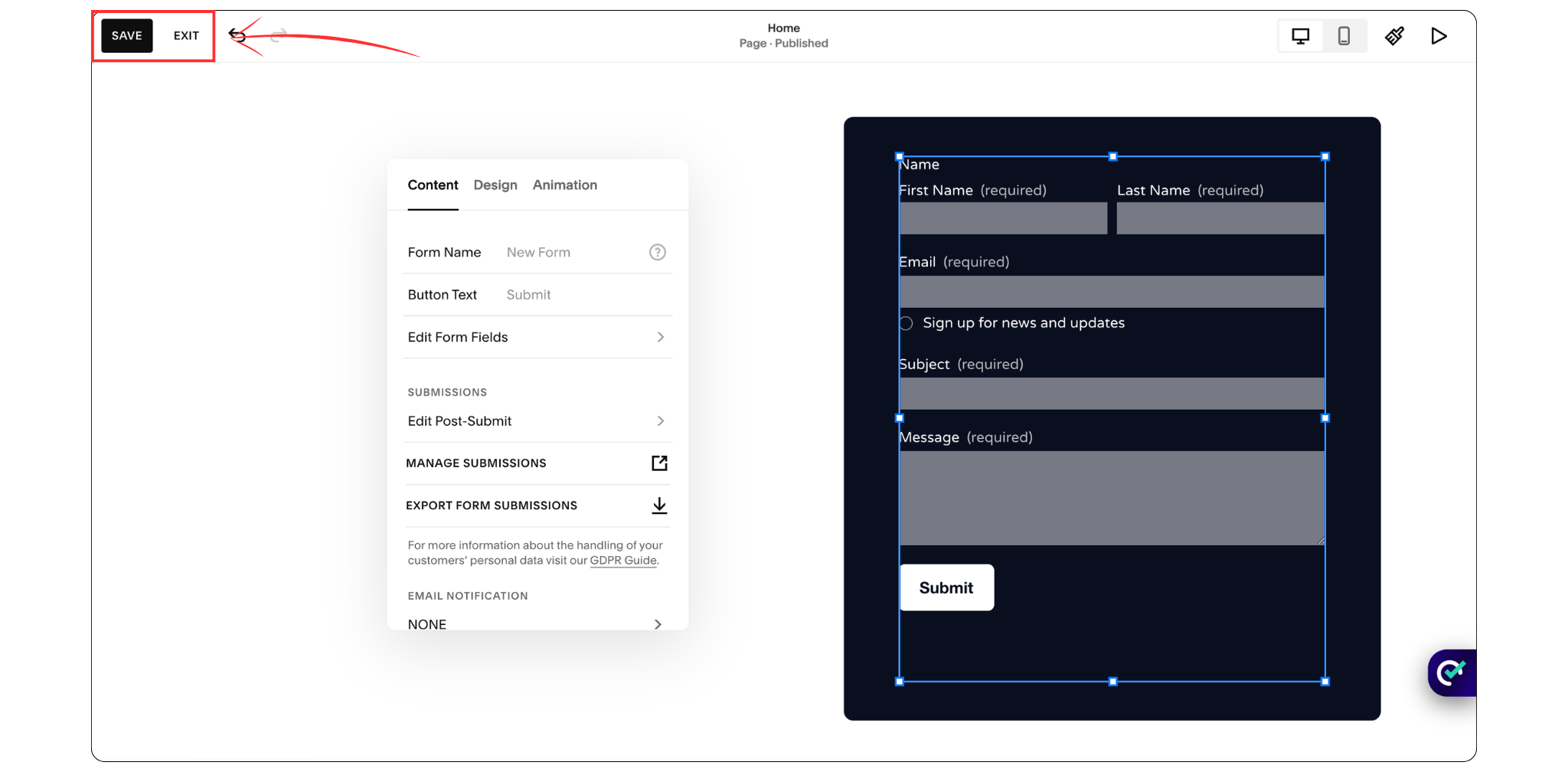Viewport: 1568px width, 772px height.
Task: Open the floating assistant widget
Action: [x=1452, y=673]
